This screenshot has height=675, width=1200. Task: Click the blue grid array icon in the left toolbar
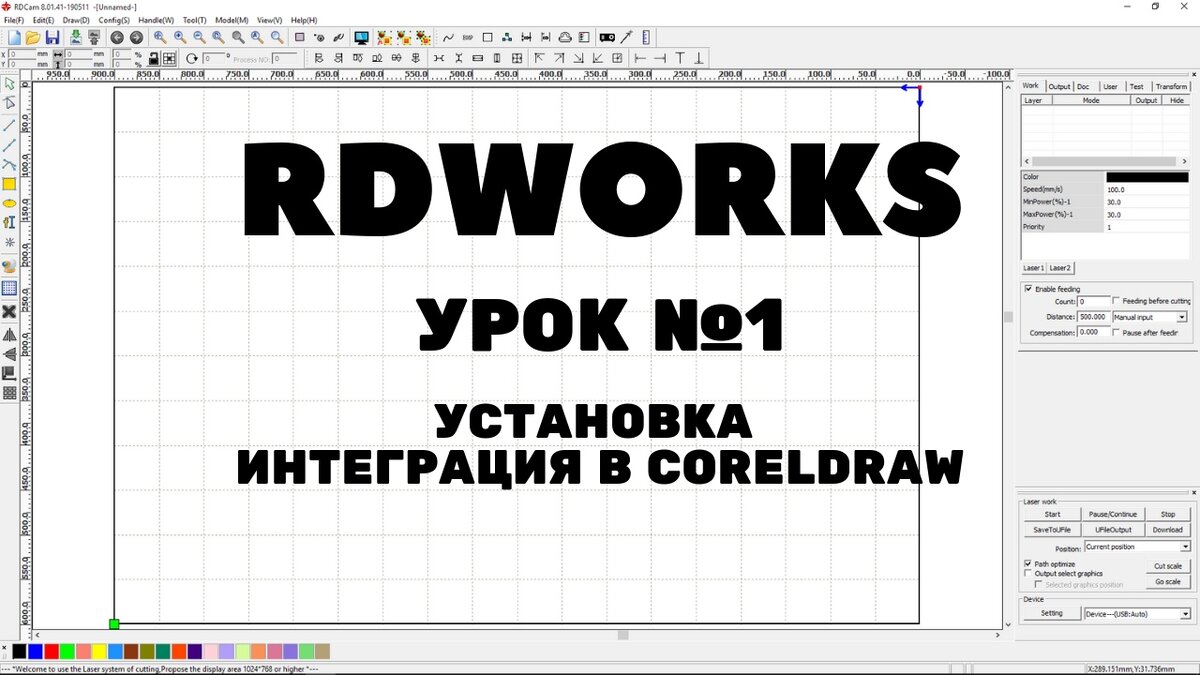point(10,289)
